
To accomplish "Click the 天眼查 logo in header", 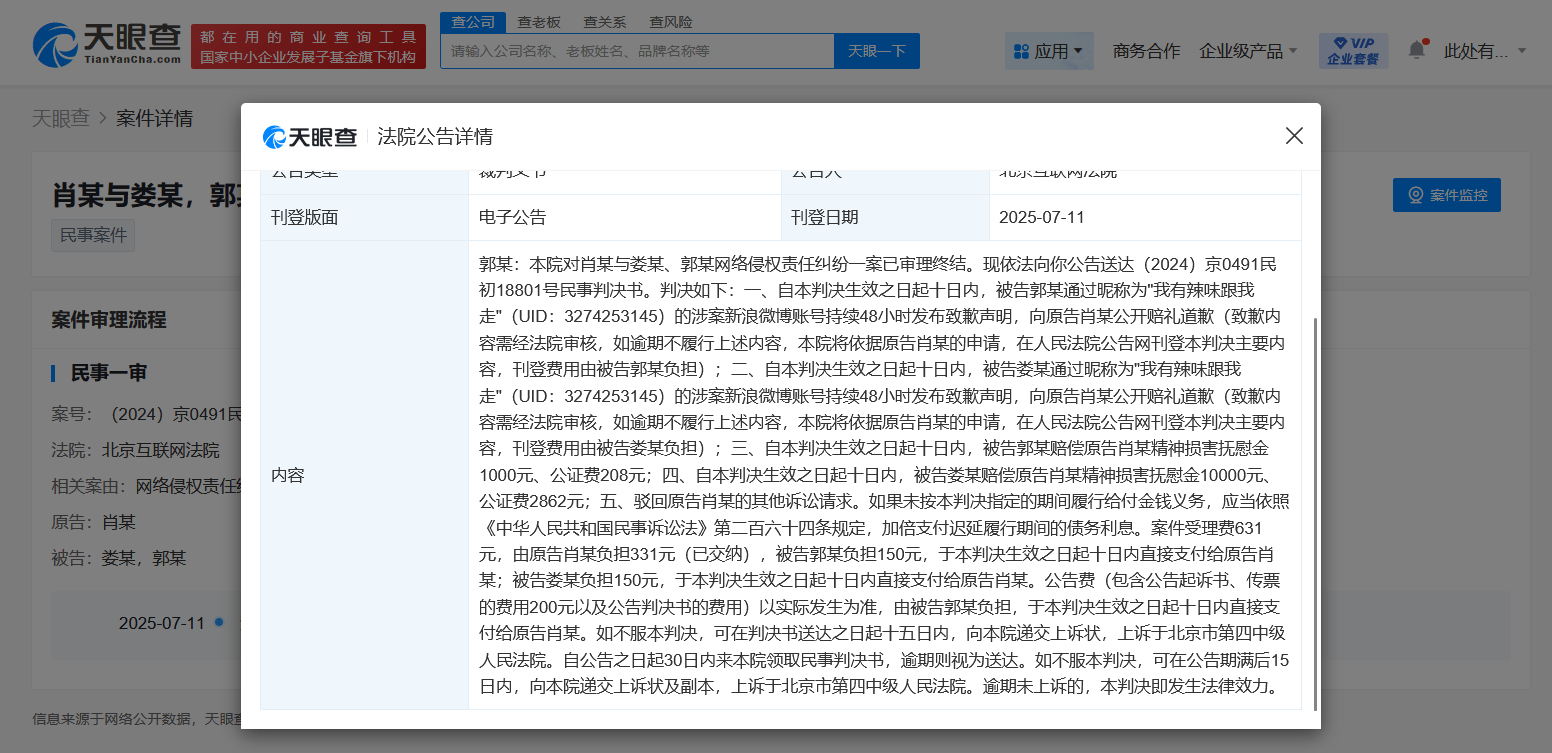I will (x=107, y=46).
